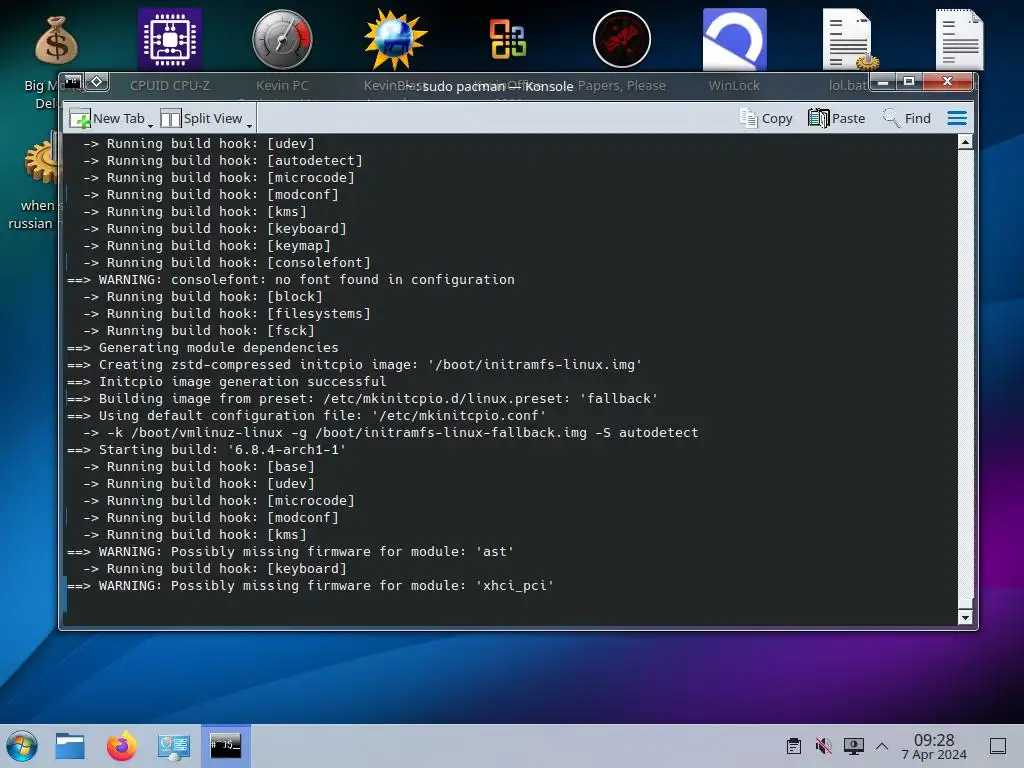Click New Tab in Konsole toolbar

pos(107,118)
